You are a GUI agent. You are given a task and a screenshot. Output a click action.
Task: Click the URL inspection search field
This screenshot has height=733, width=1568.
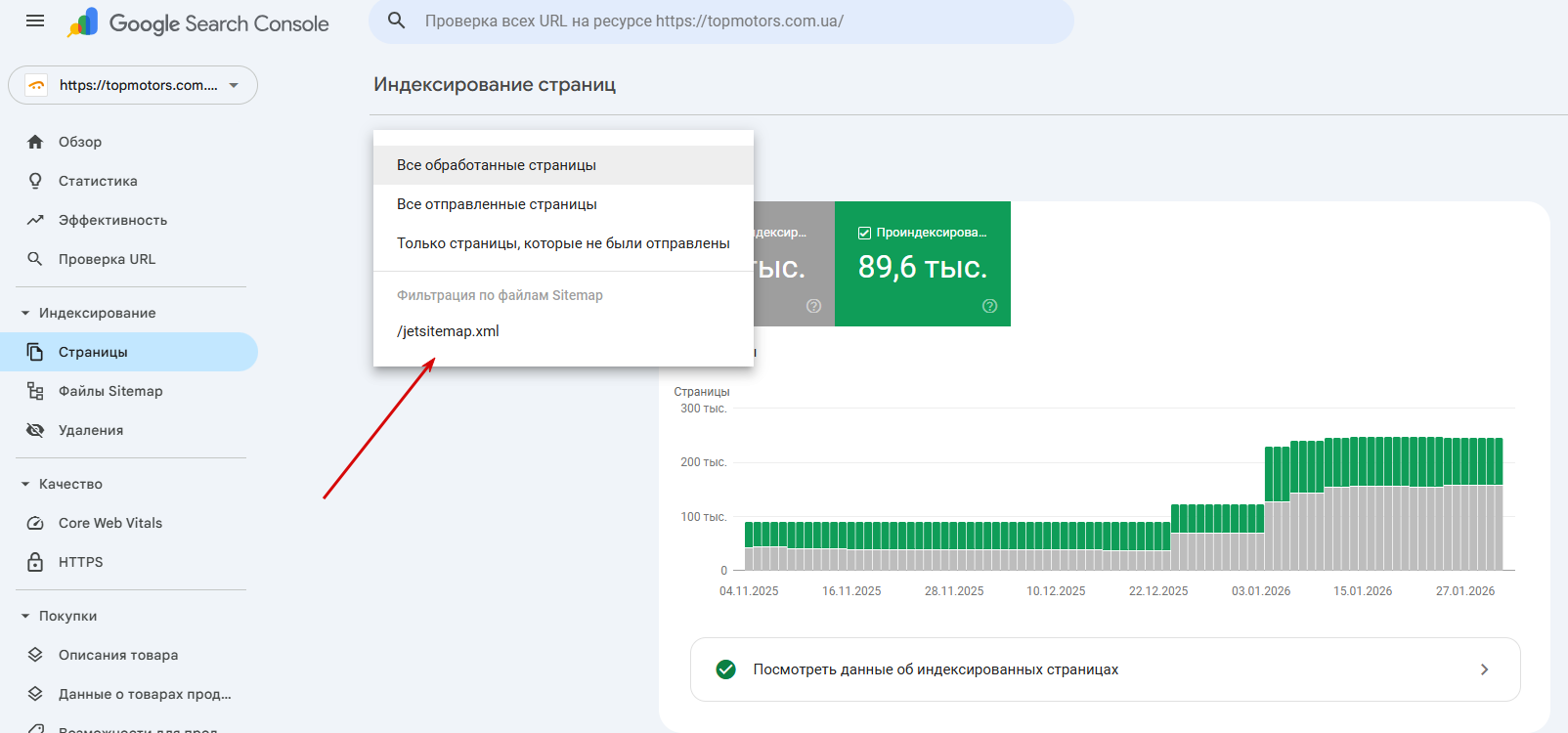[721, 21]
